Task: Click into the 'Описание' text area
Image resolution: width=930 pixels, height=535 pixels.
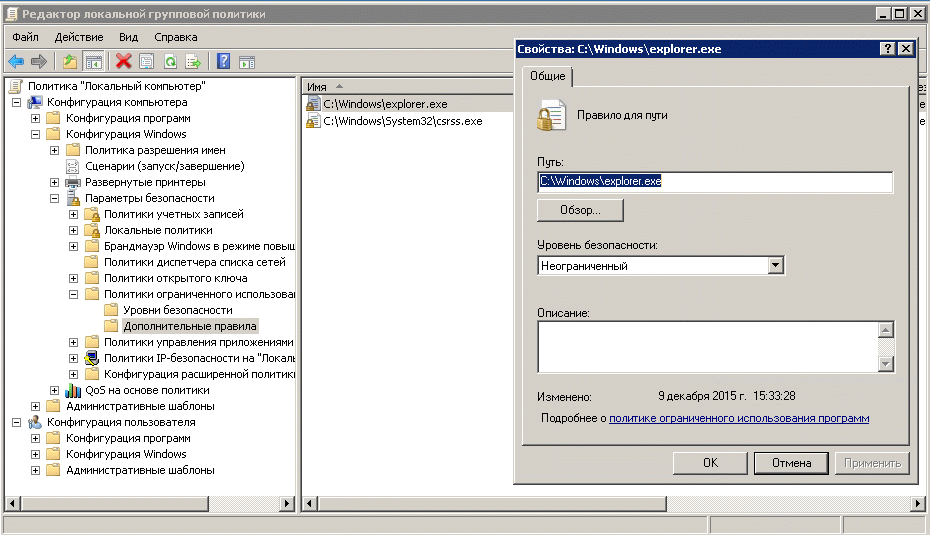Action: 708,347
